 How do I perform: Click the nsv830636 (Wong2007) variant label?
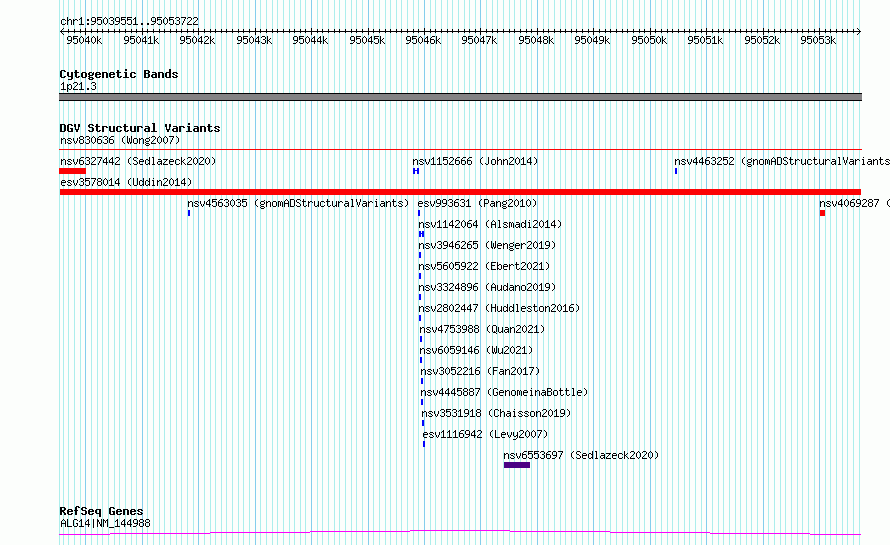click(120, 140)
